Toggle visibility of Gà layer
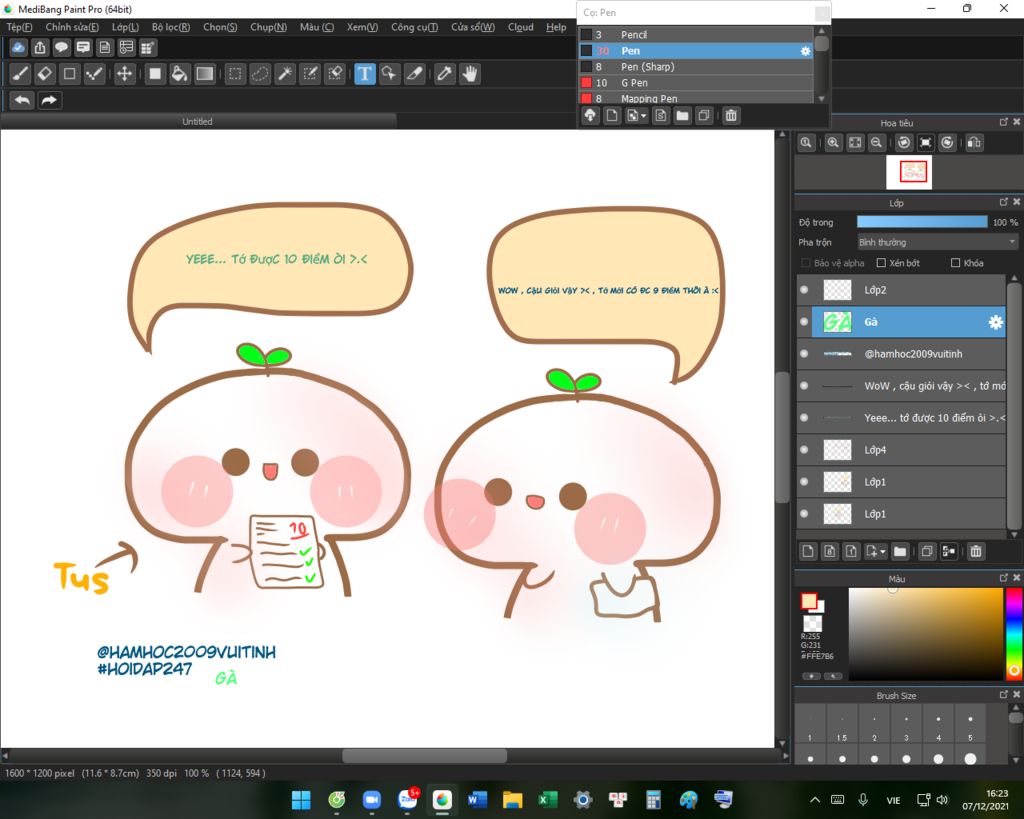1024x819 pixels. [x=804, y=321]
